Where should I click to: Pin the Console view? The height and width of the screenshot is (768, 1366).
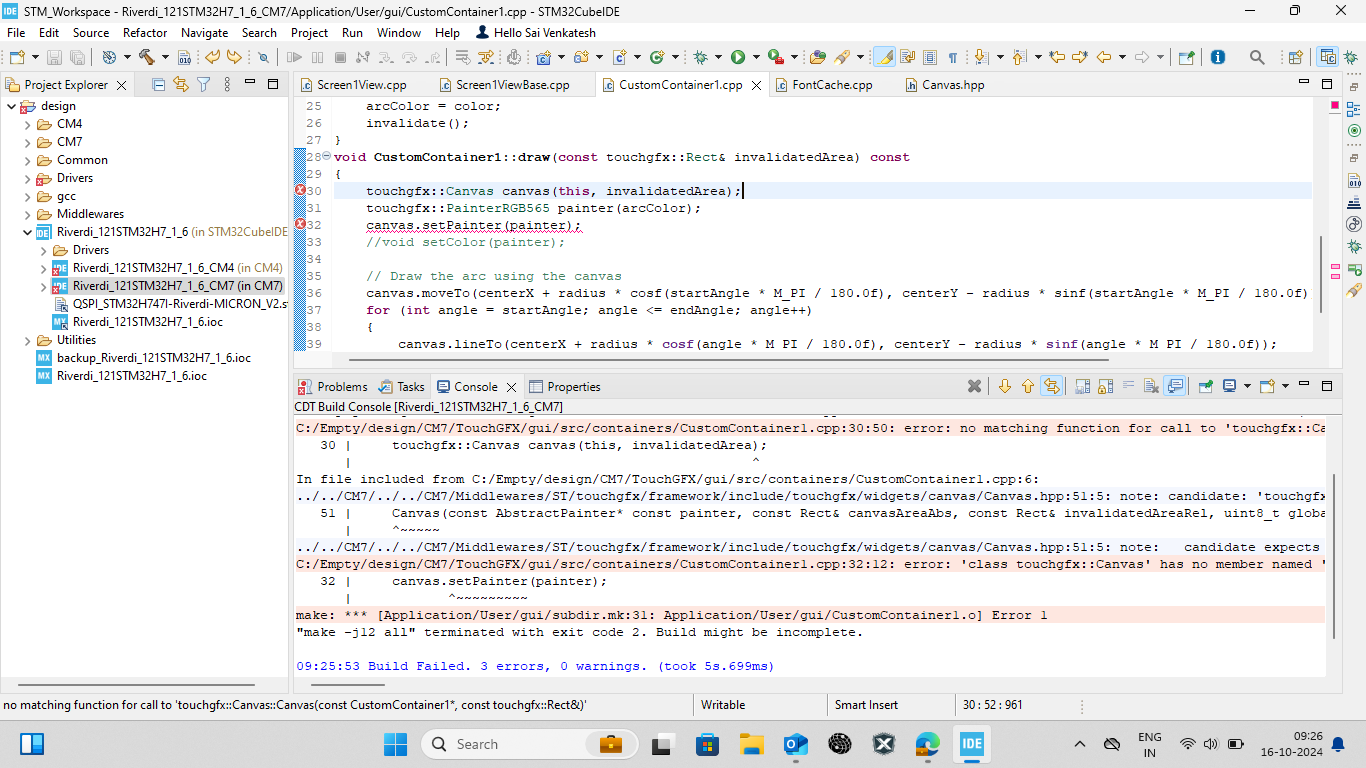click(1206, 386)
